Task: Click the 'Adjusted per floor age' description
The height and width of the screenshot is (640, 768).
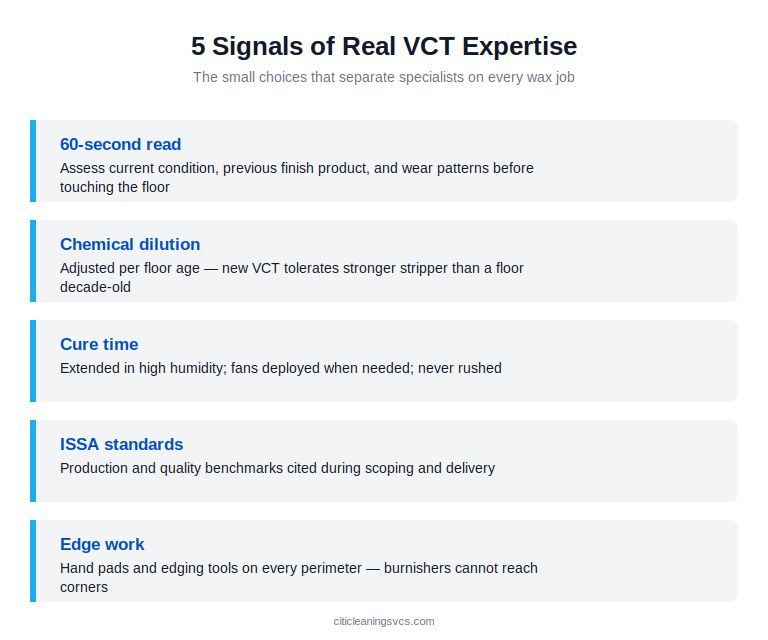Action: 292,277
